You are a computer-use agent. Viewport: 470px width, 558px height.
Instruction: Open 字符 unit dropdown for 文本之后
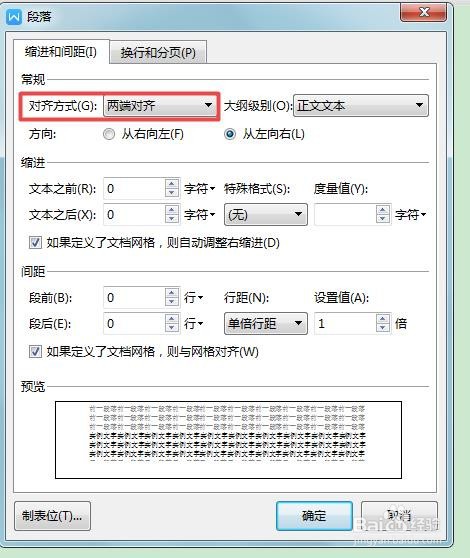(x=199, y=215)
